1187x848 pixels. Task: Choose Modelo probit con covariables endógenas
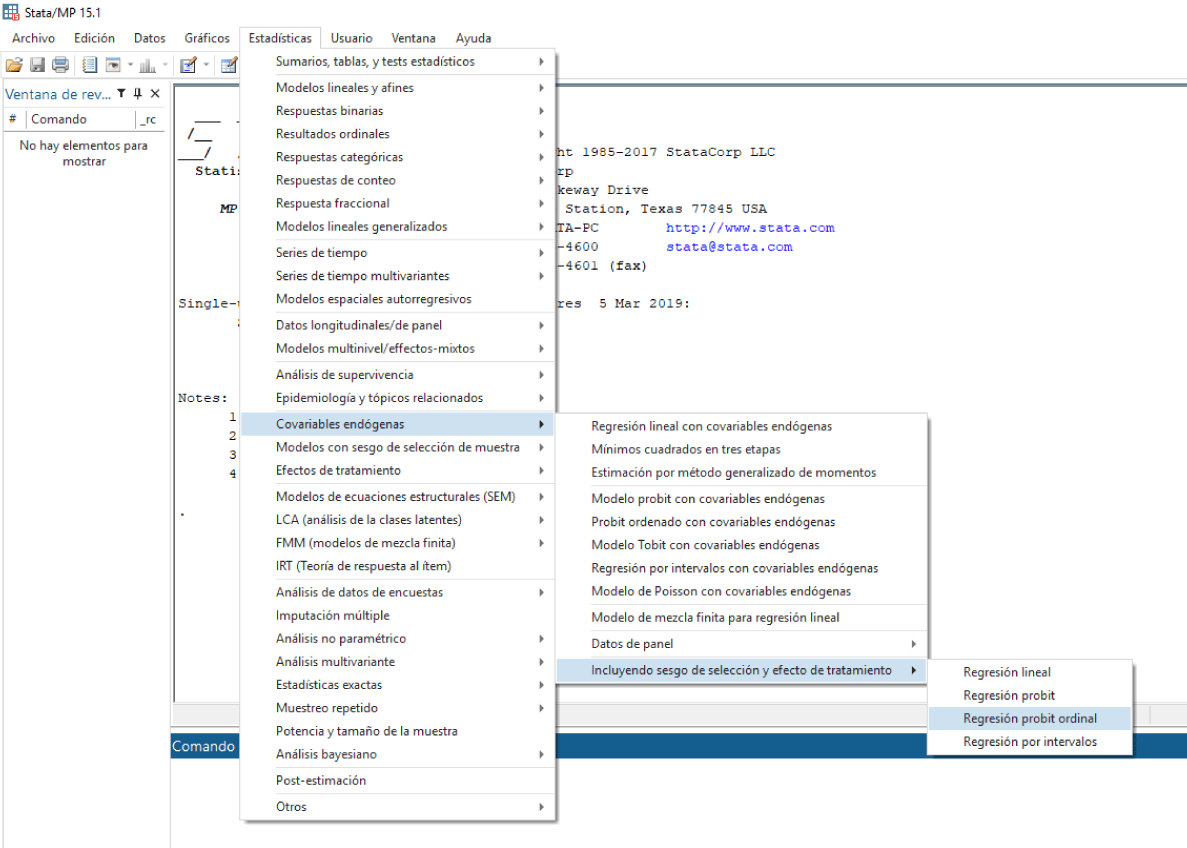click(x=742, y=499)
